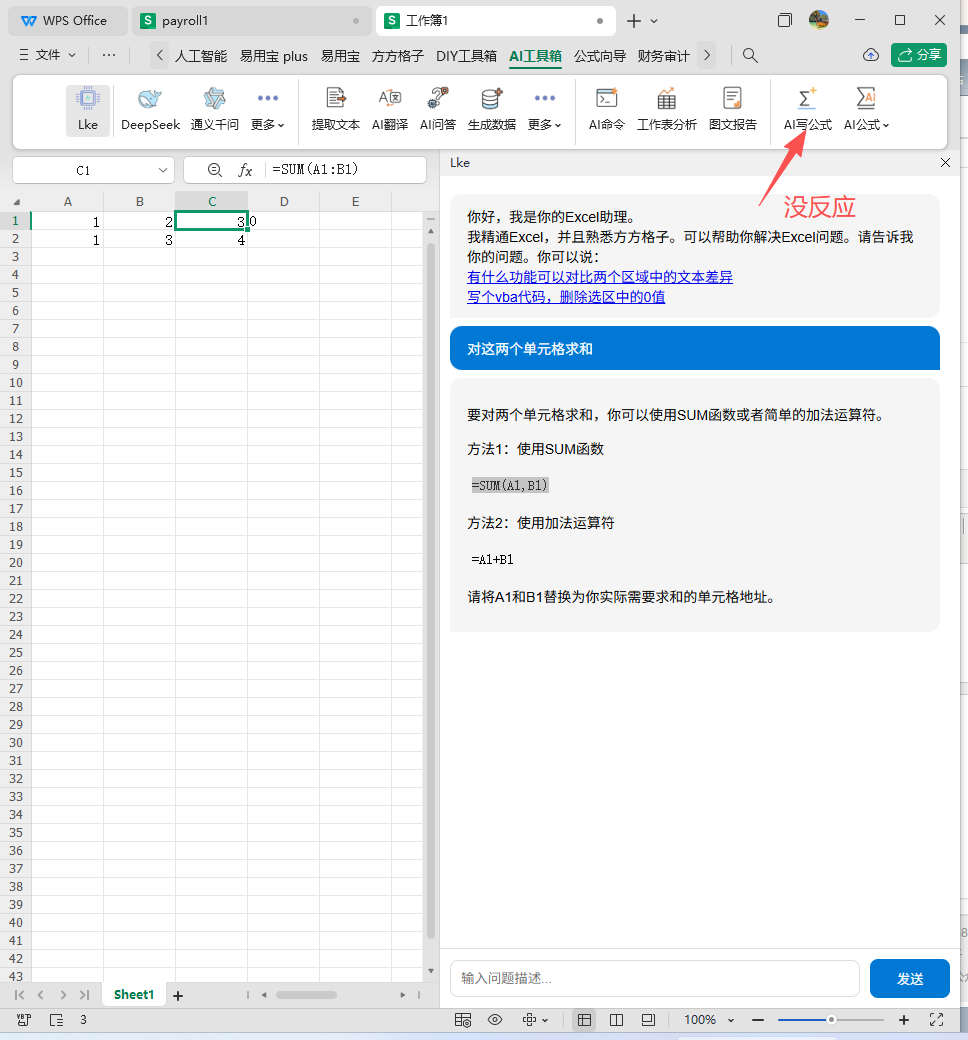Click the AI写公式 icon
Image resolution: width=968 pixels, height=1040 pixels.
pos(807,100)
